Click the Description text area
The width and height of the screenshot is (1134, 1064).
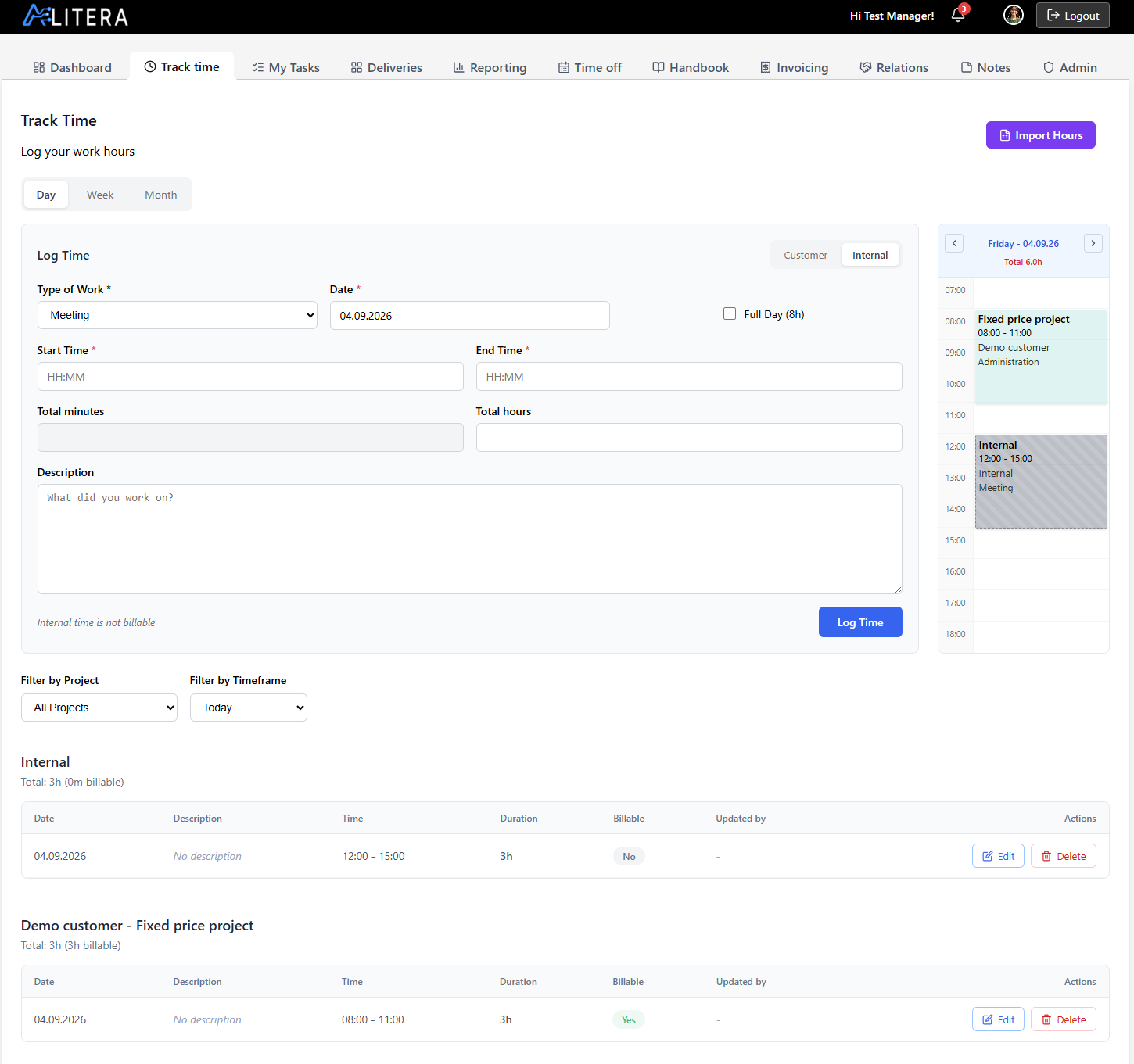coord(469,539)
